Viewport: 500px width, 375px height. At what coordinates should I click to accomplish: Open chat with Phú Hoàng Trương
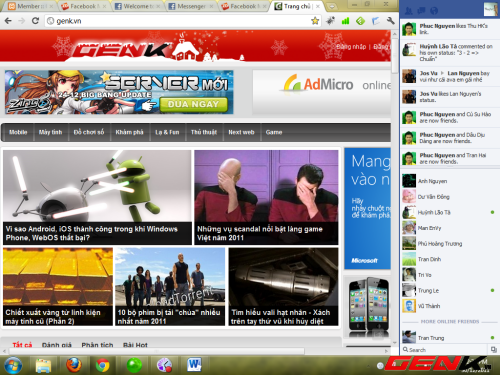coord(450,244)
